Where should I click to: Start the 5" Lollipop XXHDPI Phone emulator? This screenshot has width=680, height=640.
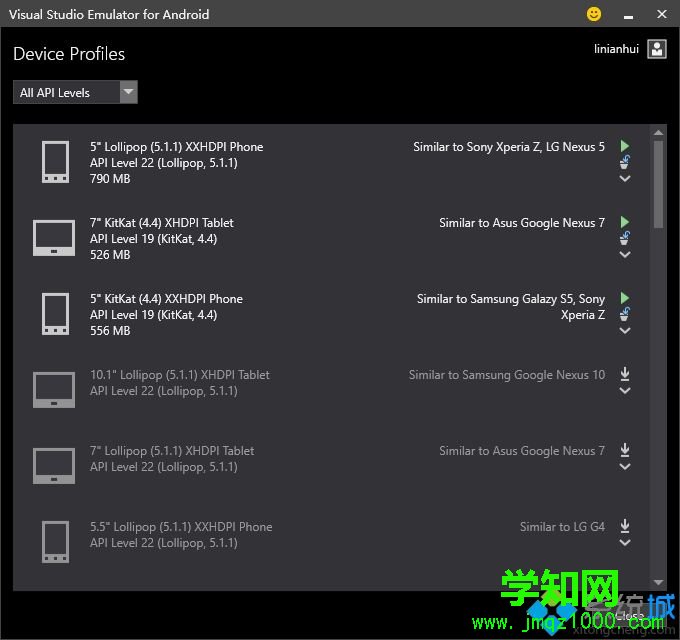coord(624,146)
